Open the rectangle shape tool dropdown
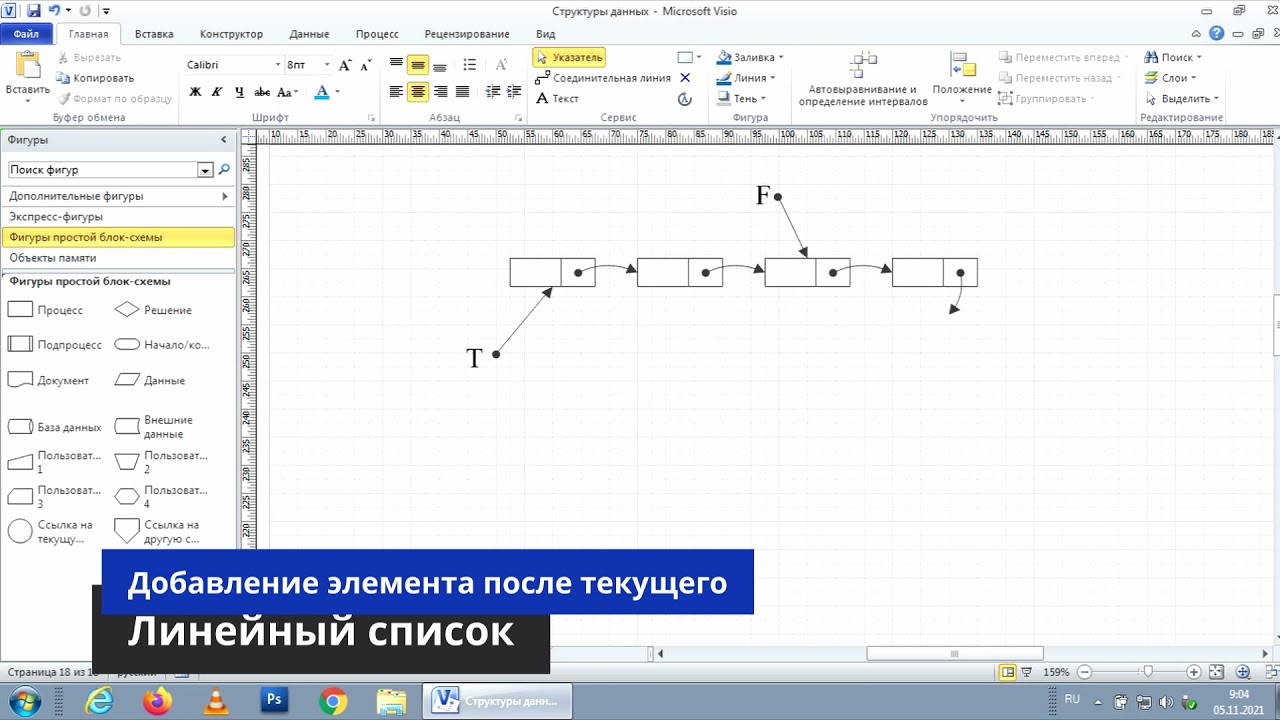 (699, 57)
